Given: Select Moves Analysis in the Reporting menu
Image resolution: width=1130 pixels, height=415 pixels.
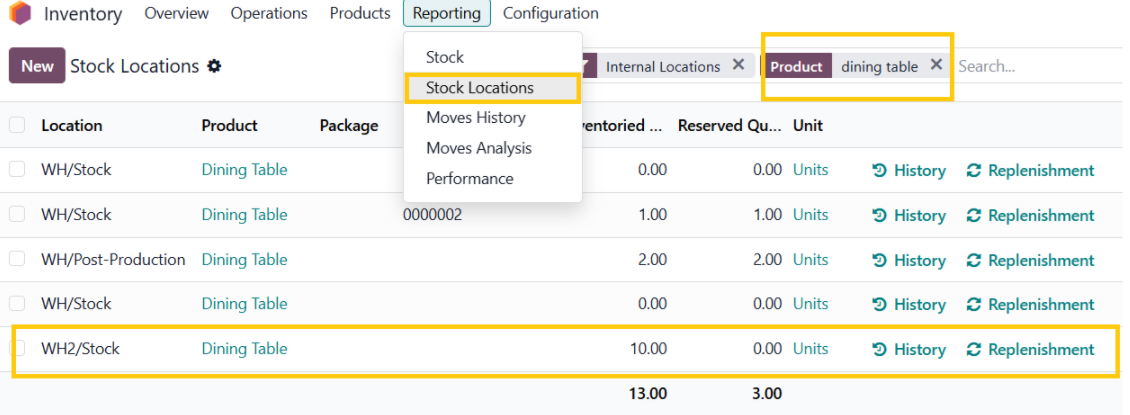Looking at the screenshot, I should pos(478,148).
